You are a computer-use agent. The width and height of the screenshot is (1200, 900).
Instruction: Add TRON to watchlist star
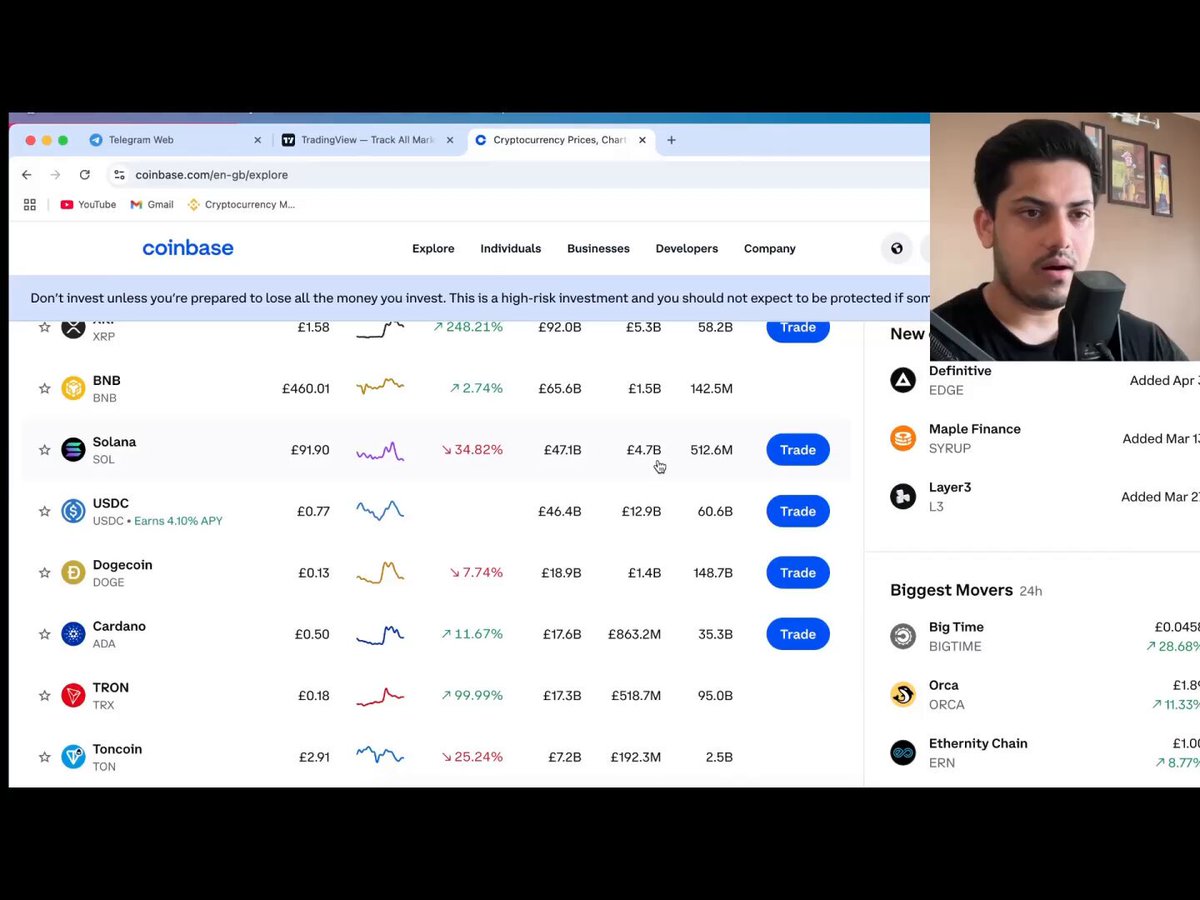[44, 696]
